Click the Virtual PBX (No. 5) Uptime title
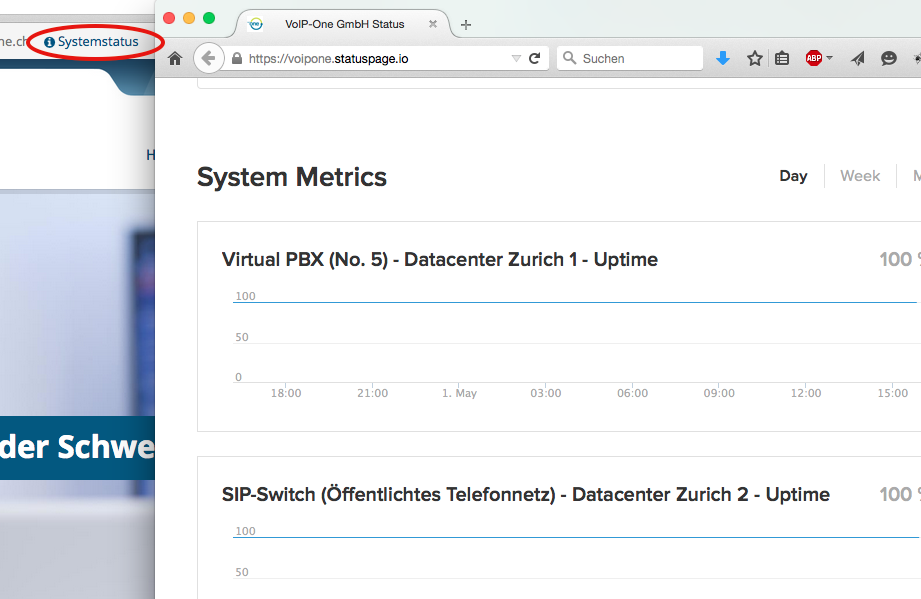 [x=440, y=260]
